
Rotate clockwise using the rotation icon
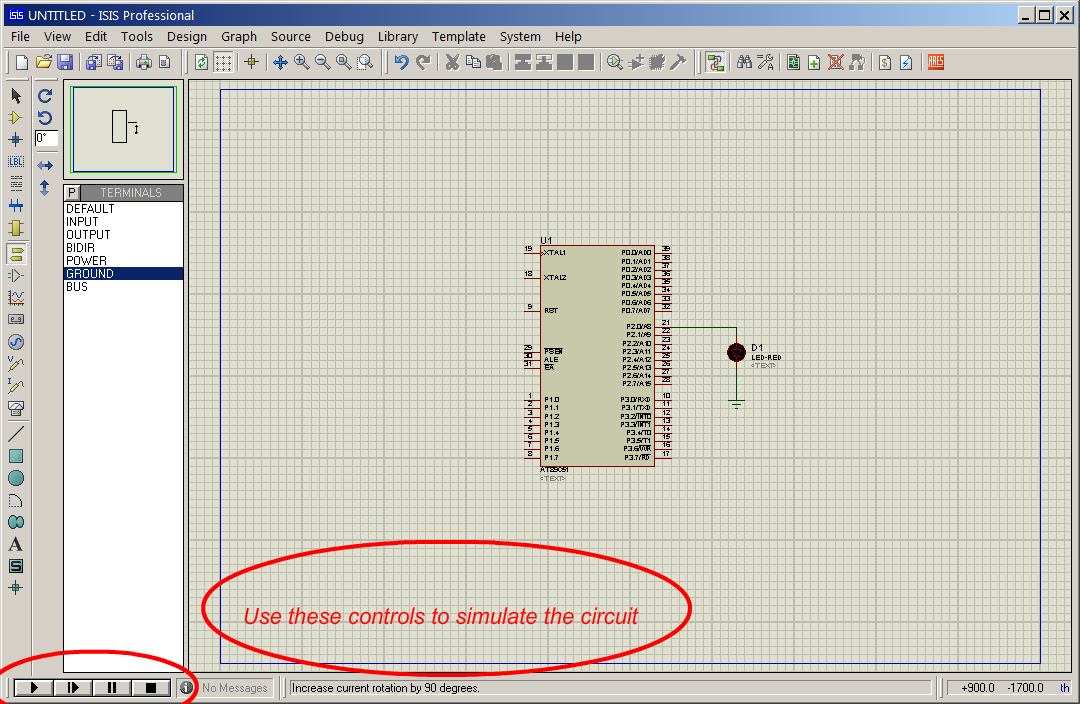pos(44,95)
